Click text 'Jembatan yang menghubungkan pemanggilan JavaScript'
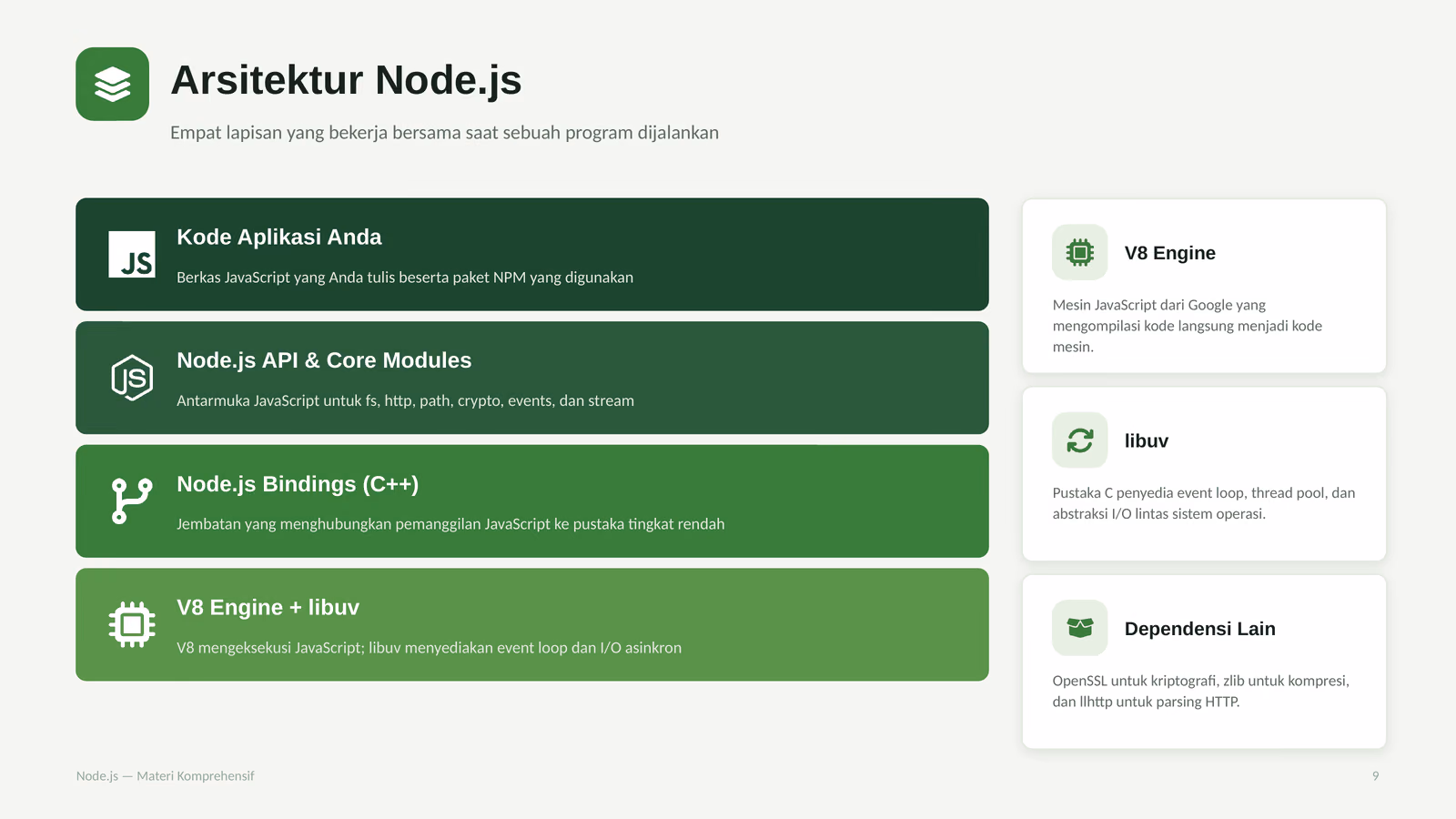The image size is (1456, 819). coord(363,524)
